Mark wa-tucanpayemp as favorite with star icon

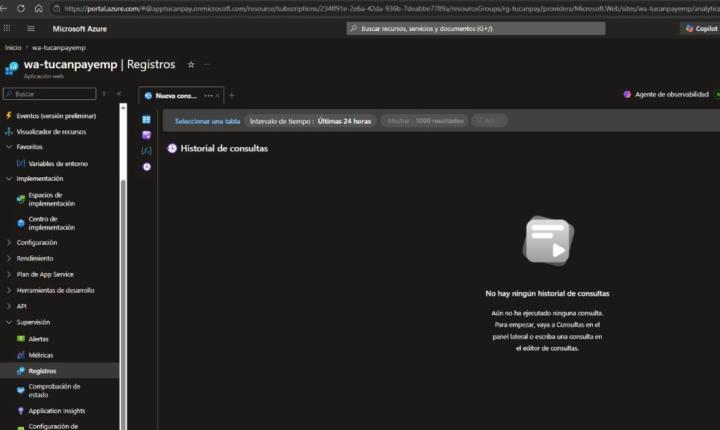point(191,65)
